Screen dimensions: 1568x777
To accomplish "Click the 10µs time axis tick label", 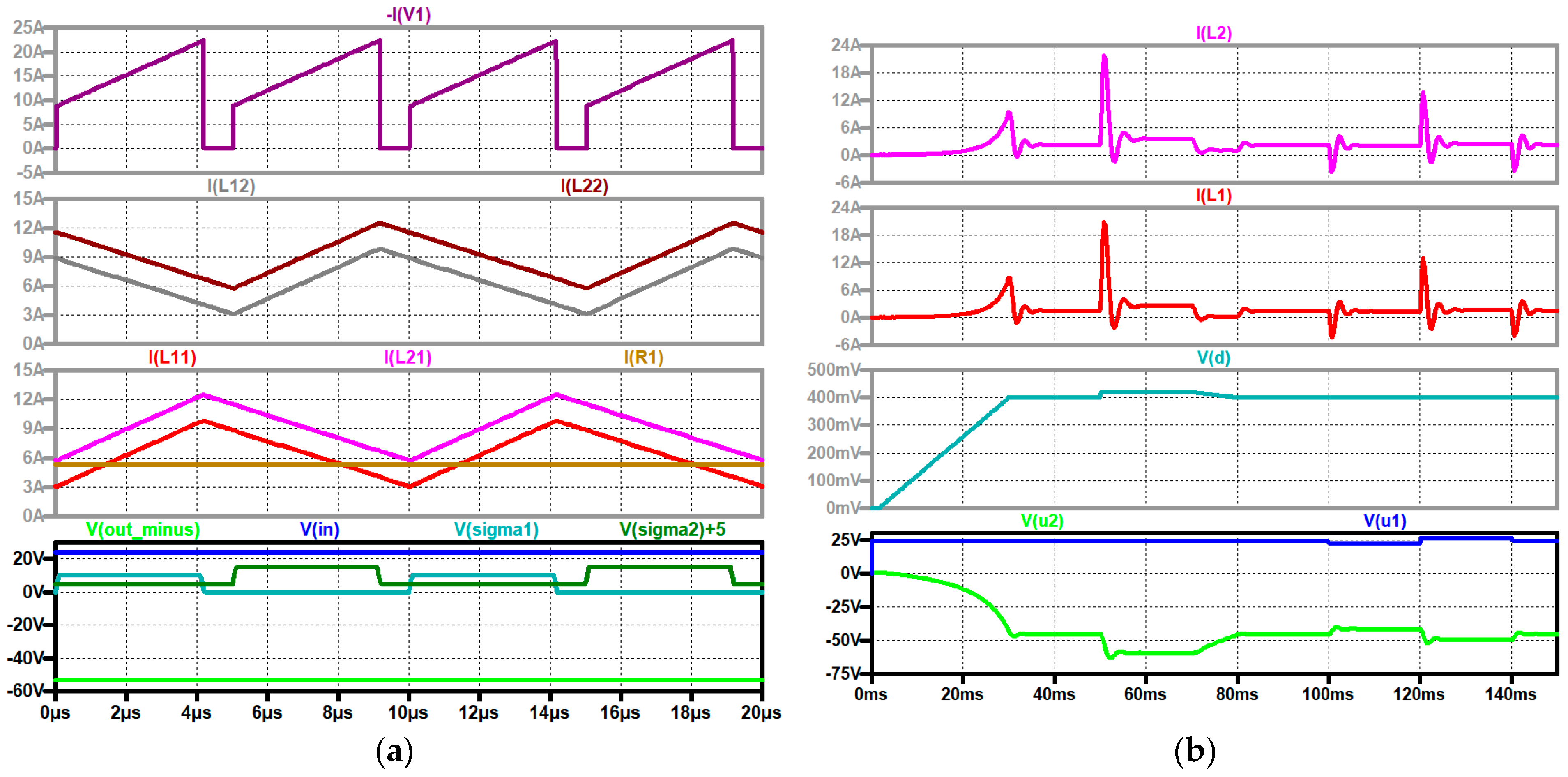I will point(408,712).
